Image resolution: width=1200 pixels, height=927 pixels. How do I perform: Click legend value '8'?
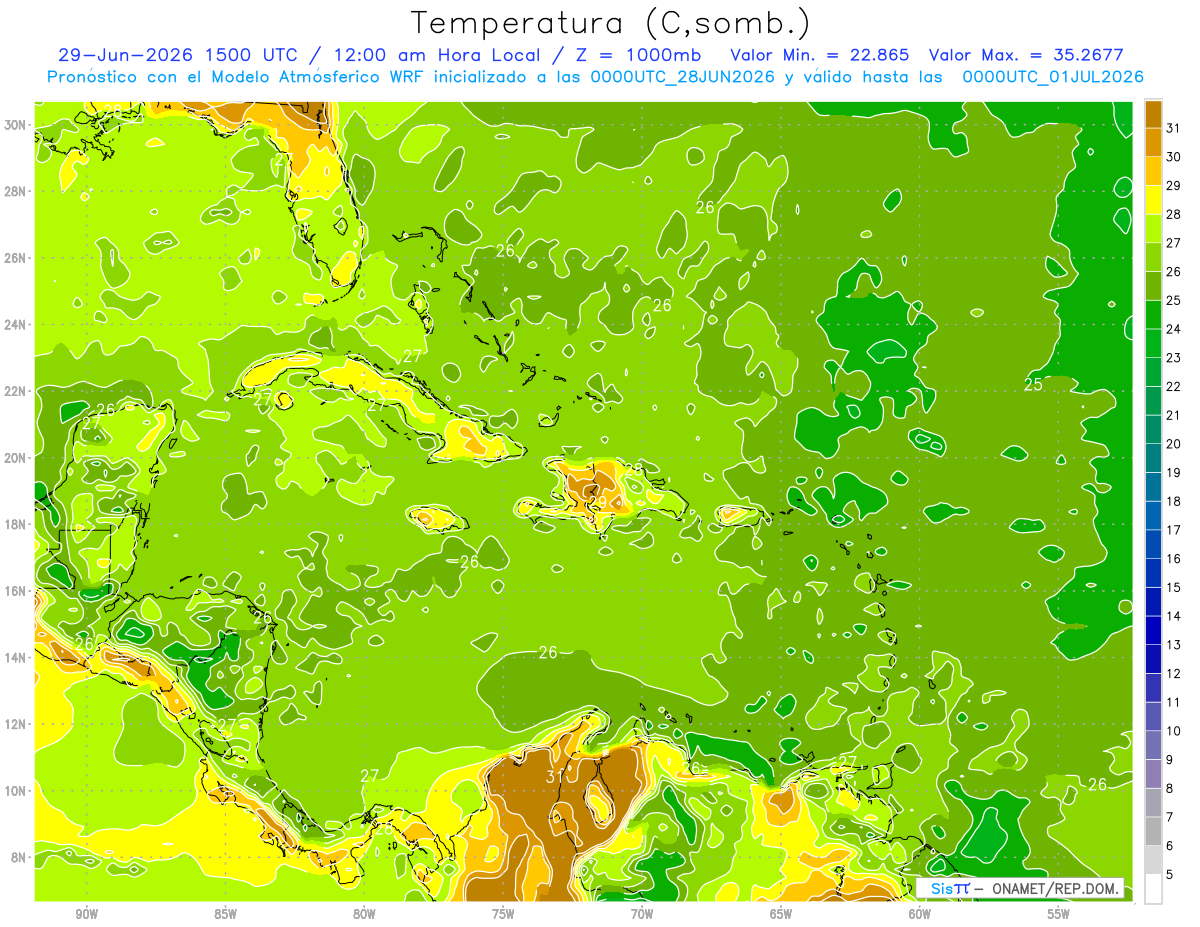click(x=1170, y=789)
